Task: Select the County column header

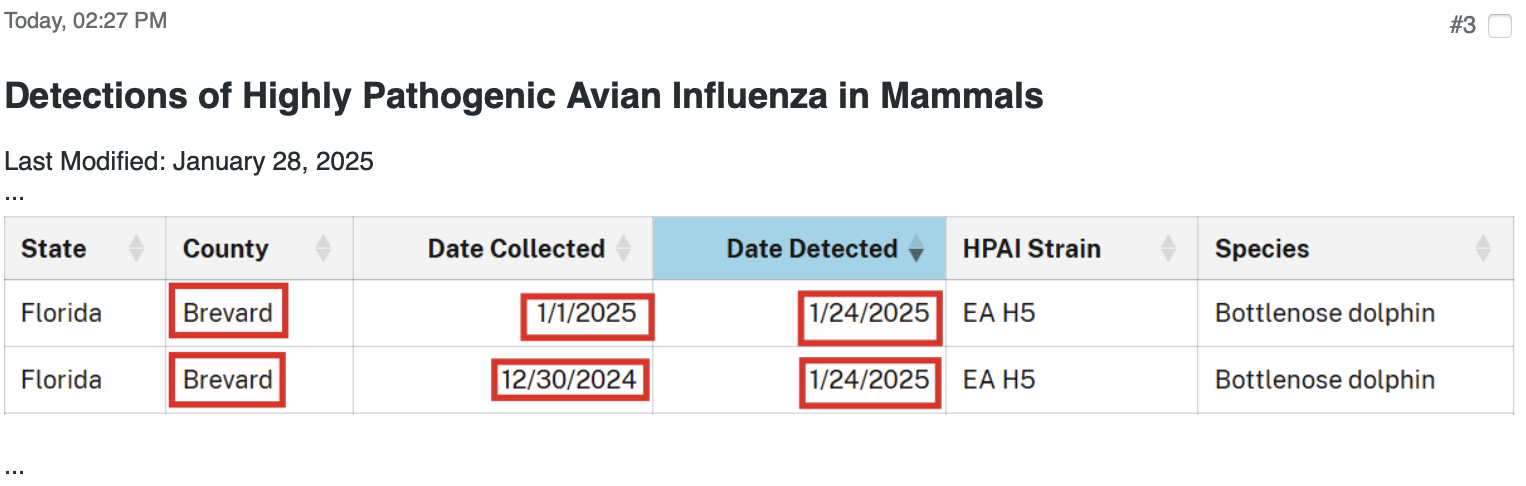Action: point(259,248)
